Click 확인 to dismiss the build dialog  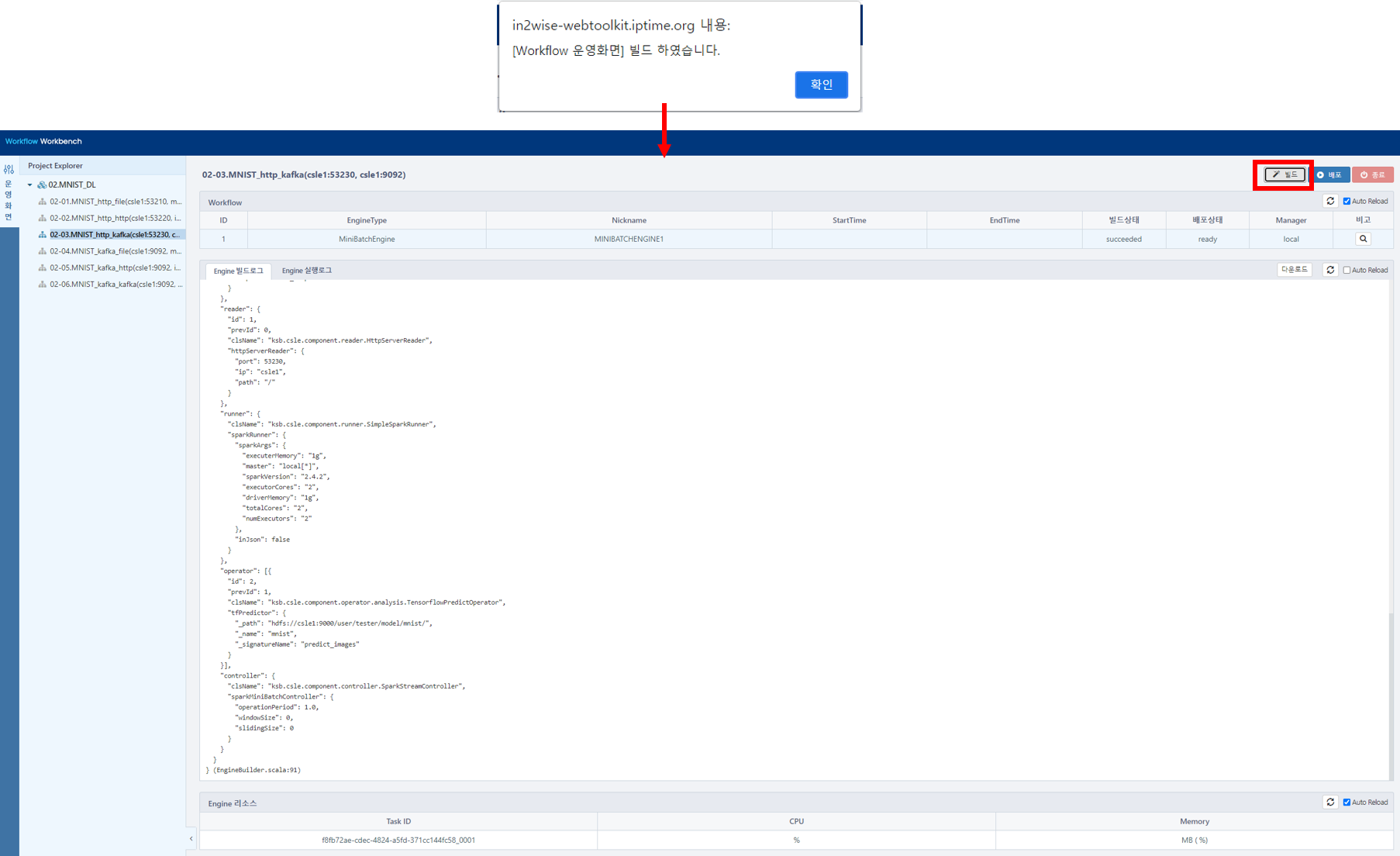click(x=821, y=85)
